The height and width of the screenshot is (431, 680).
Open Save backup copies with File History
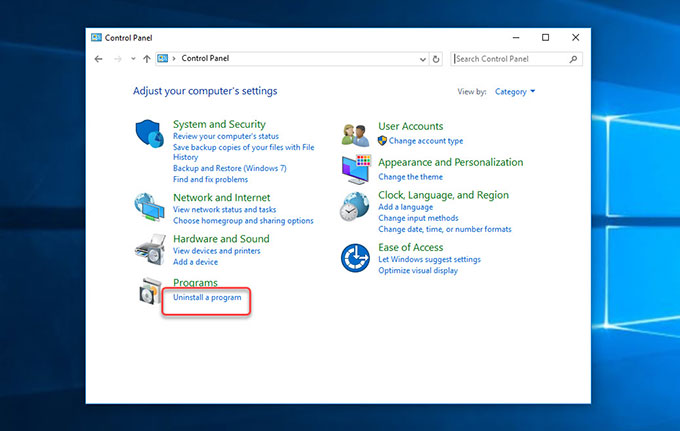pos(243,152)
